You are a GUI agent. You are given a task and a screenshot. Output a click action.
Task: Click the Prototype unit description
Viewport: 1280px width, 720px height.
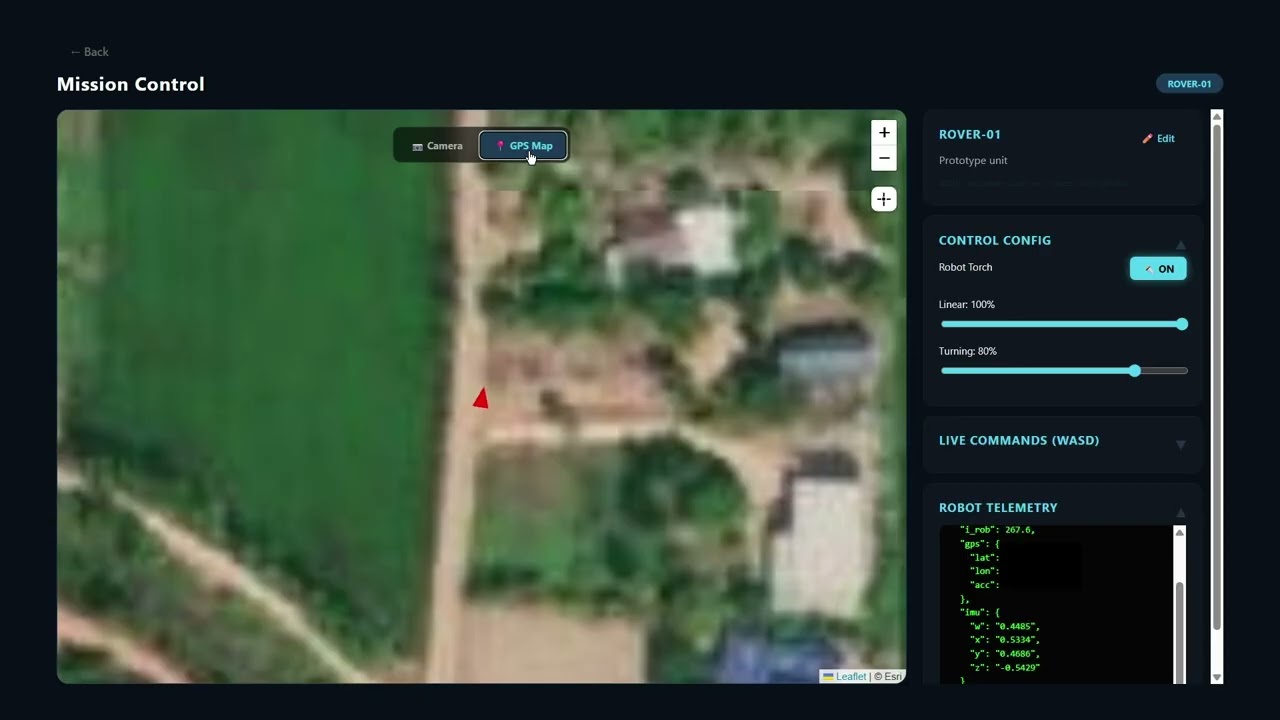[x=973, y=161]
